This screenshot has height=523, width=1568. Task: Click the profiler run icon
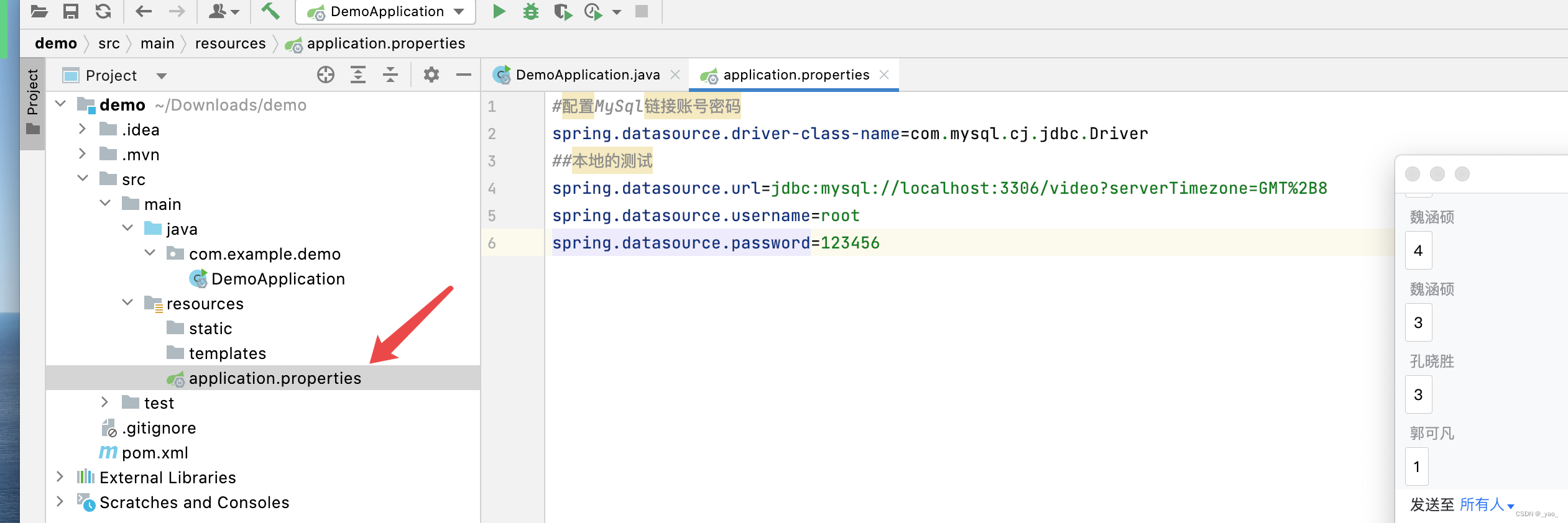point(594,11)
